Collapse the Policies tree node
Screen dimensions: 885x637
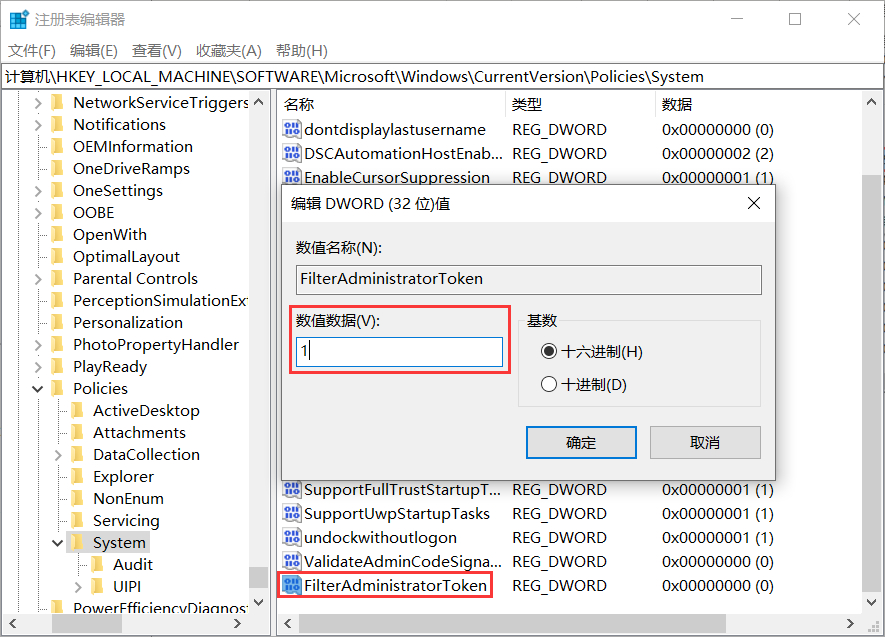click(x=37, y=389)
